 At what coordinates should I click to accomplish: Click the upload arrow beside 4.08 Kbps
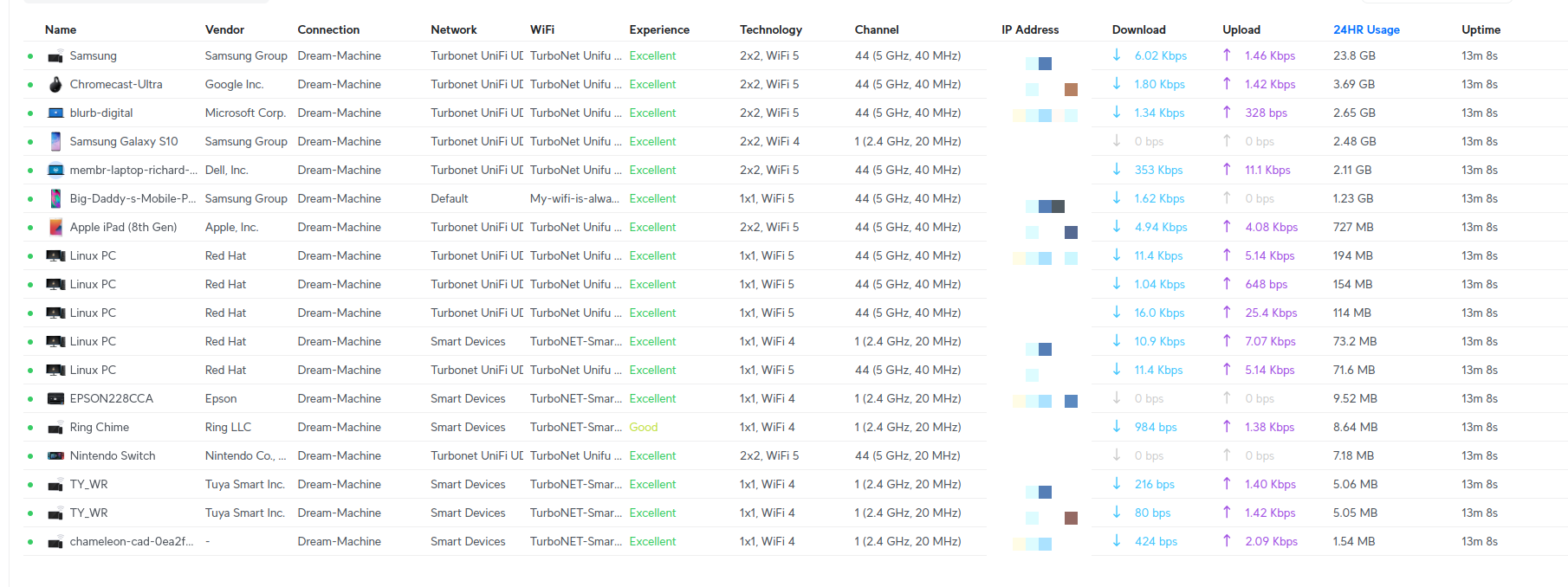tap(1227, 227)
